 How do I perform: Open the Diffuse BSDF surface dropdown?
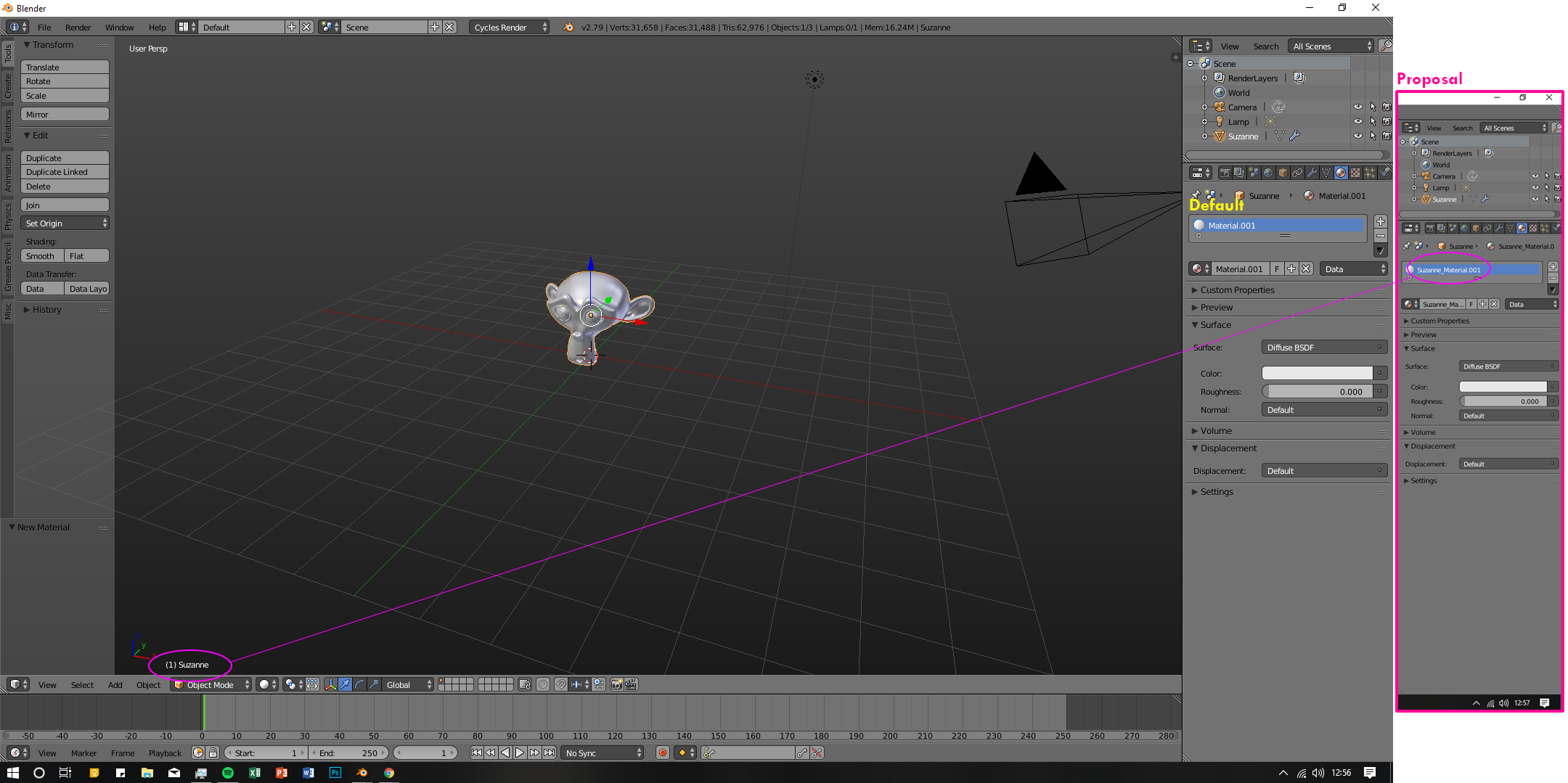(1324, 348)
